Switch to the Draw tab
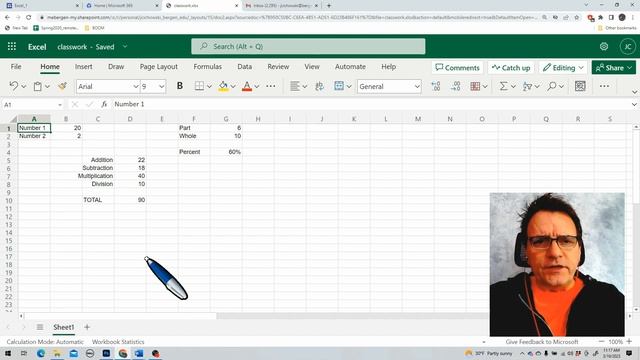Viewport: 640px width, 360px height. (x=116, y=67)
